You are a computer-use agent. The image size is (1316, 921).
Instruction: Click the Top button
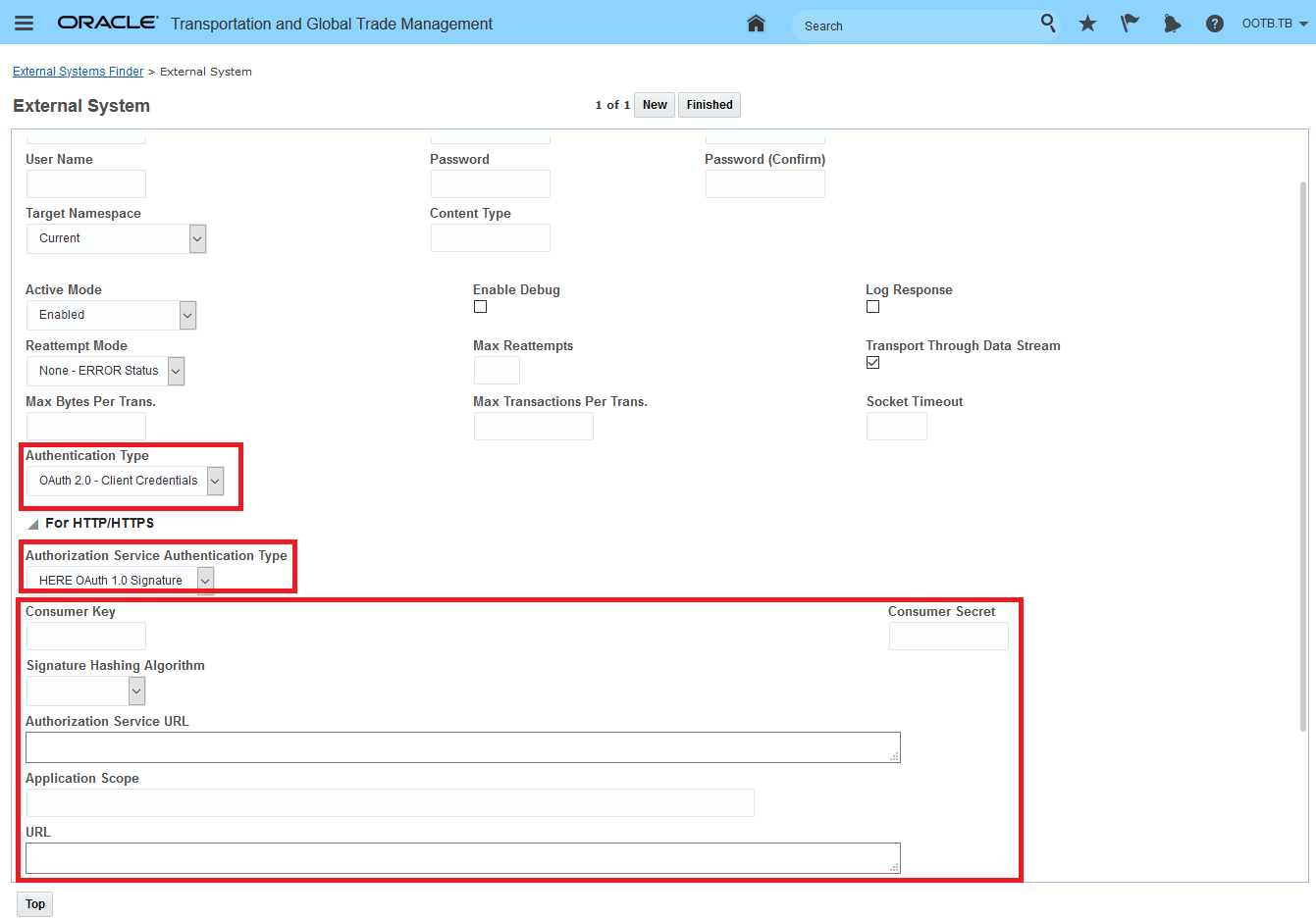35,904
